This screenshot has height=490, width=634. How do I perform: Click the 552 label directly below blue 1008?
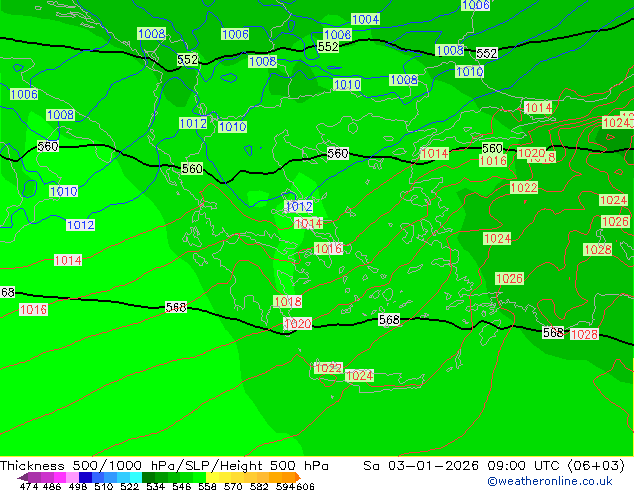tap(328, 46)
